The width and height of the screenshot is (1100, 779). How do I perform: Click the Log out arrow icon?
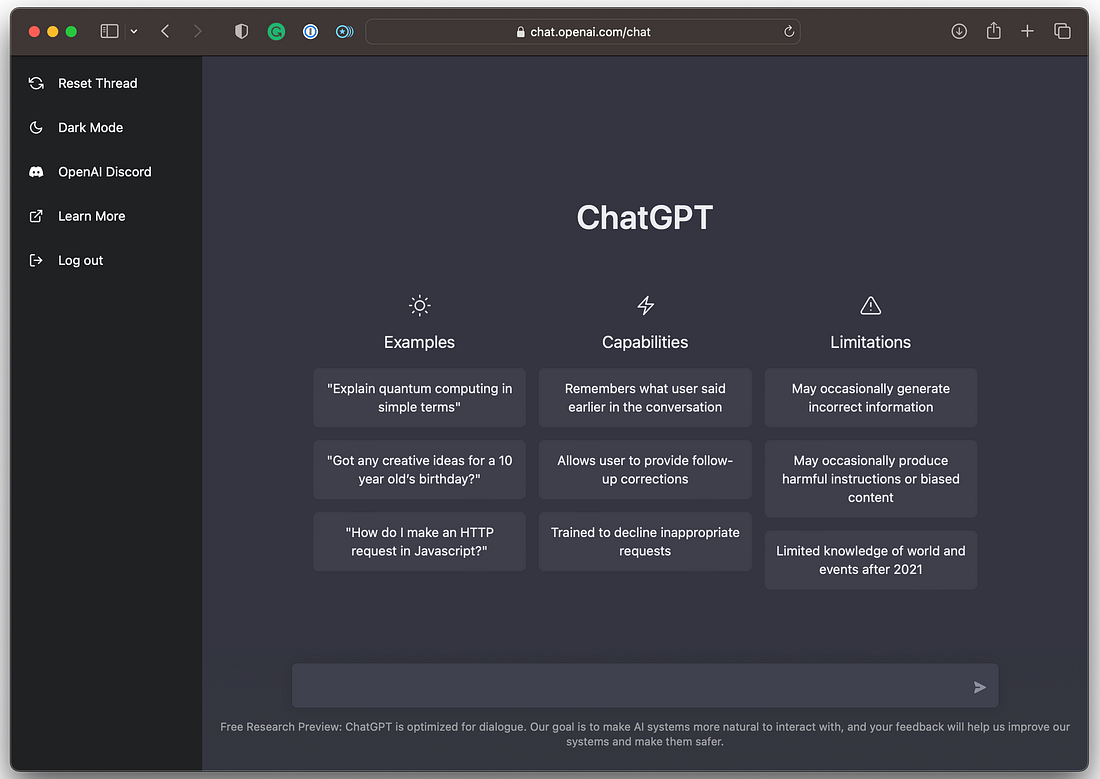(x=36, y=260)
